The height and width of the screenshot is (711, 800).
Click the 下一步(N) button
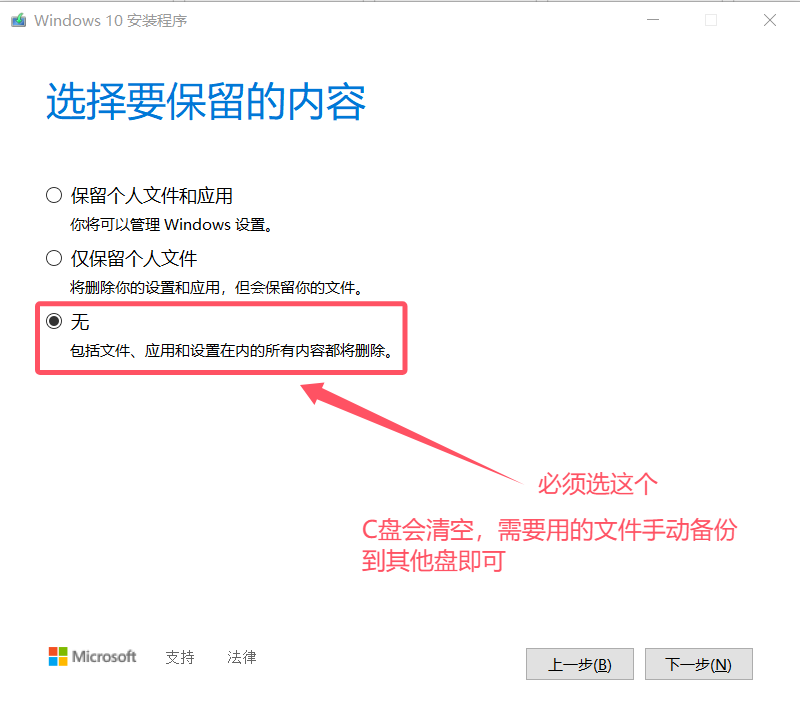(698, 664)
